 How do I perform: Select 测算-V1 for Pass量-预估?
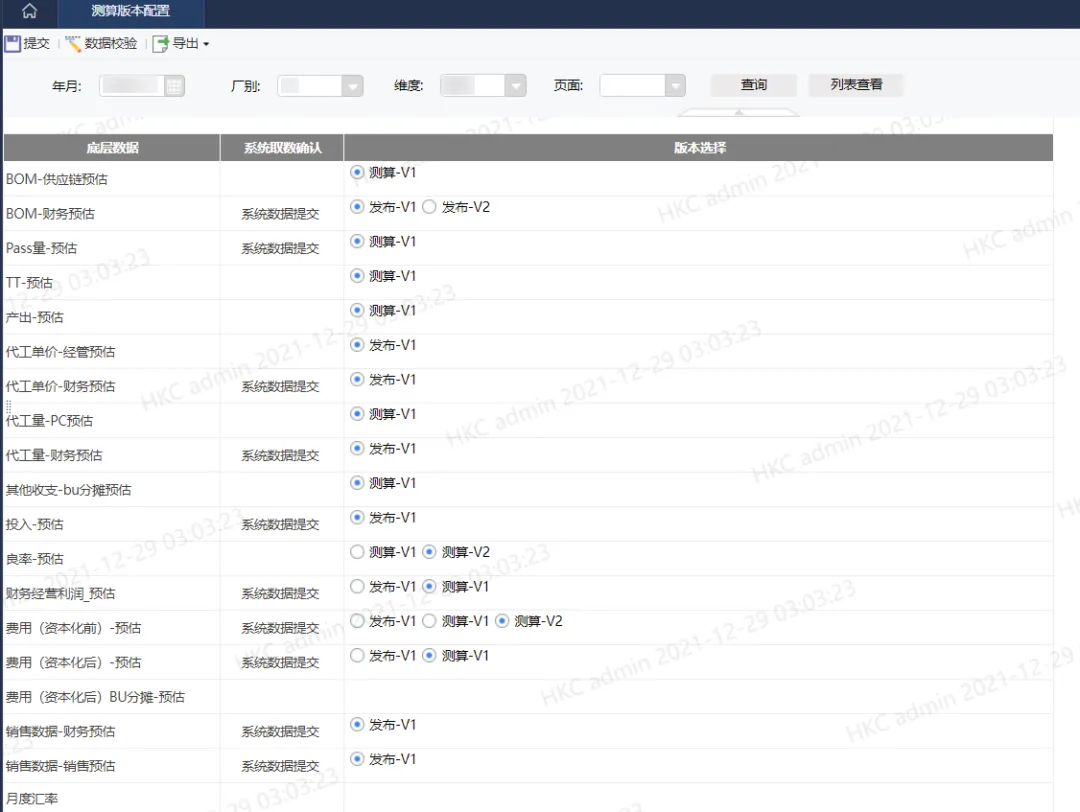(x=357, y=241)
